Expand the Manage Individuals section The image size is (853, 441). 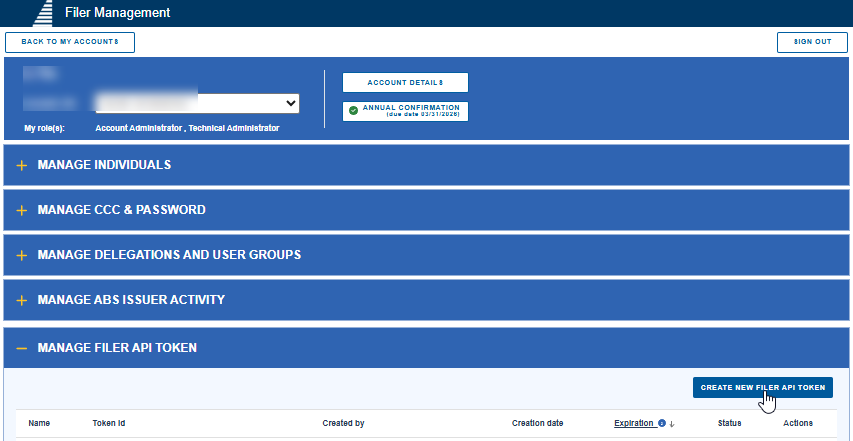tap(426, 165)
